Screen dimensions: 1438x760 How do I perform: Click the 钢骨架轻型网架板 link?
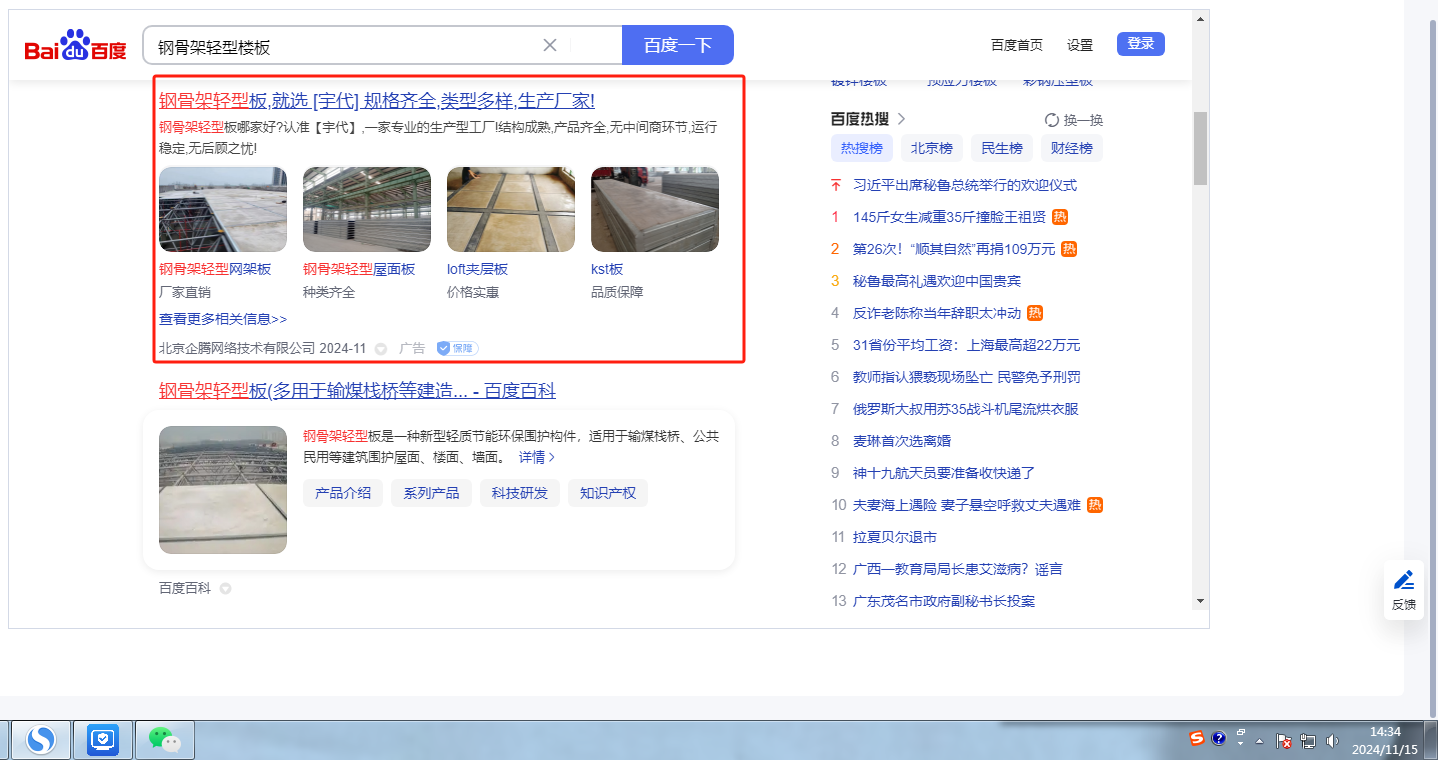[215, 269]
